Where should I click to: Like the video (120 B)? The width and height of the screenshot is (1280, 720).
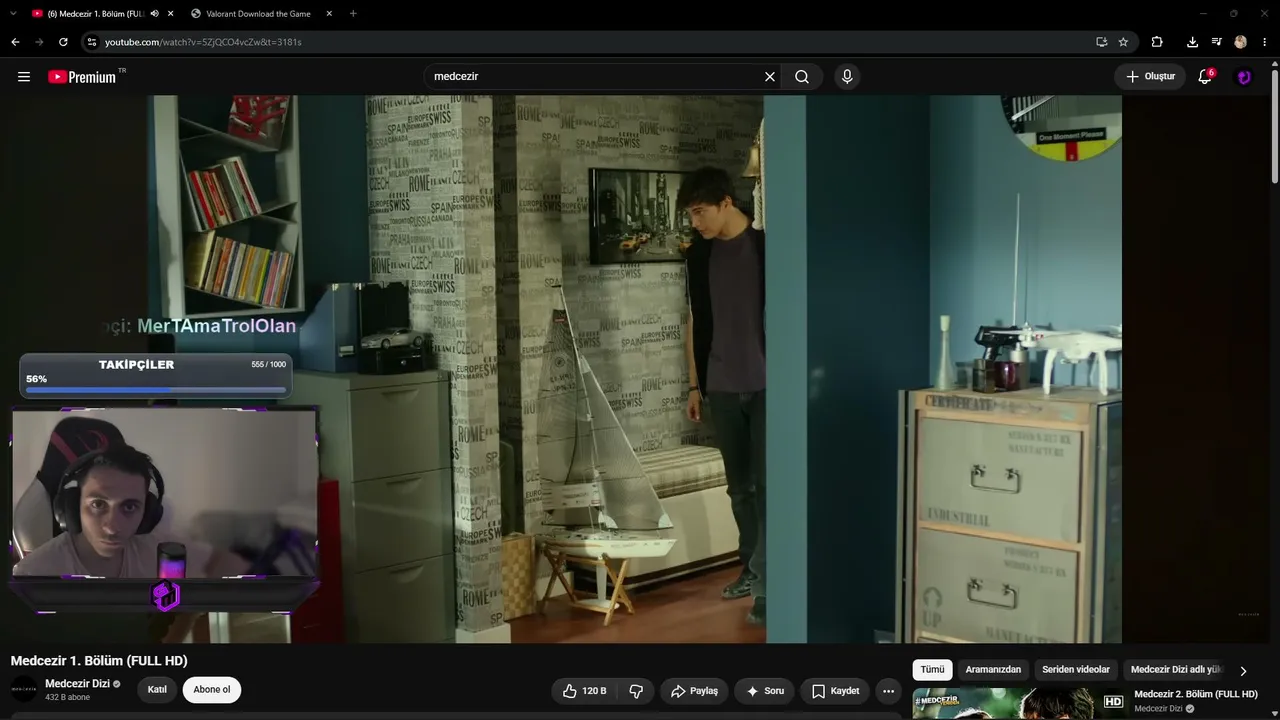[584, 691]
